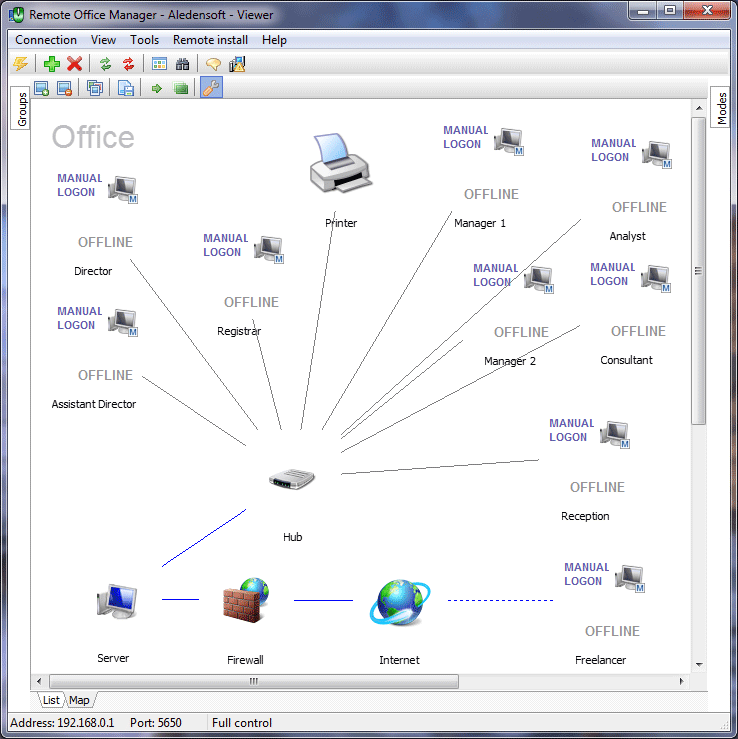This screenshot has width=738, height=739.
Task: Select the Firewall brick wall icon
Action: 246,599
